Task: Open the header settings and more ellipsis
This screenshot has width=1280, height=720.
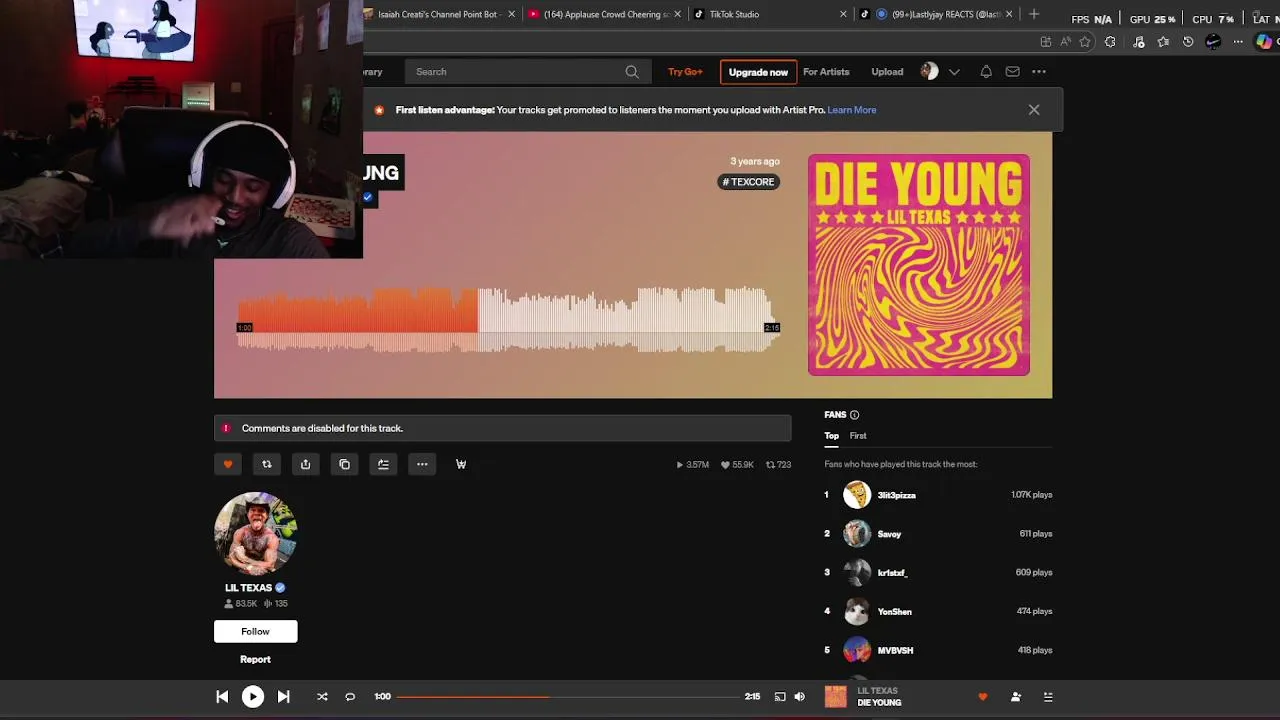Action: [x=1039, y=72]
